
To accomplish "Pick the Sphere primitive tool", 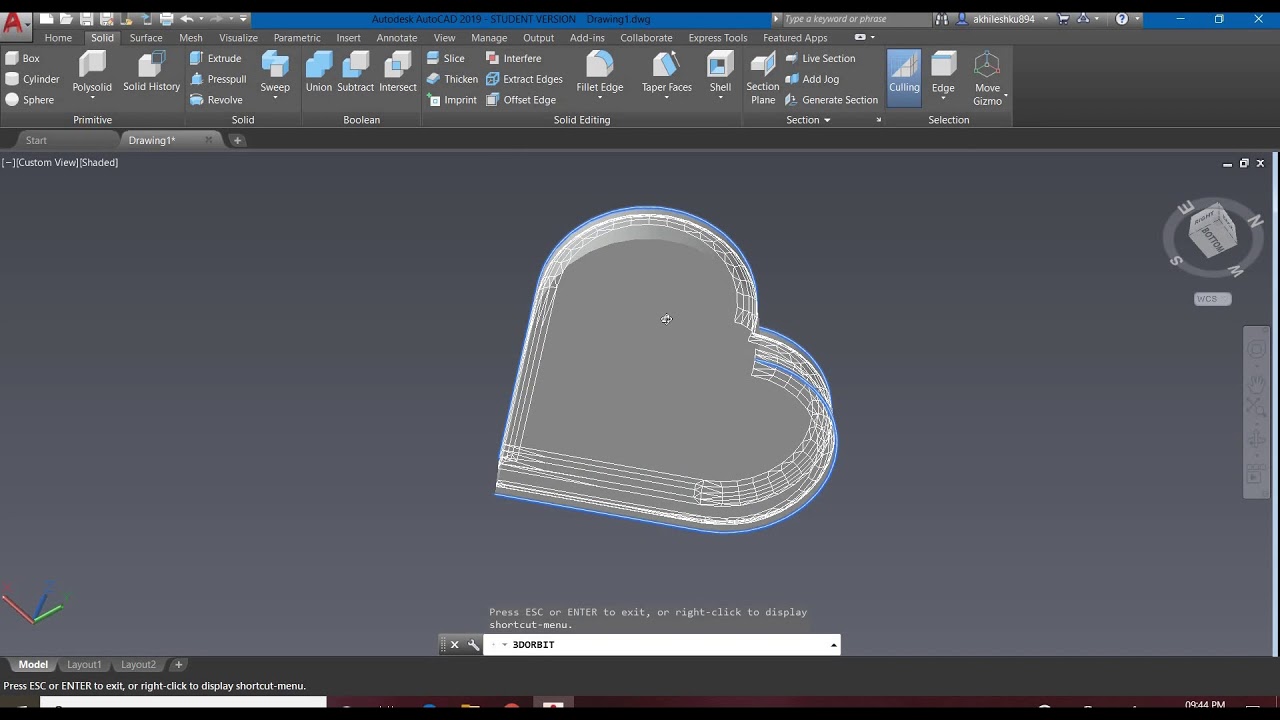I will 29,100.
